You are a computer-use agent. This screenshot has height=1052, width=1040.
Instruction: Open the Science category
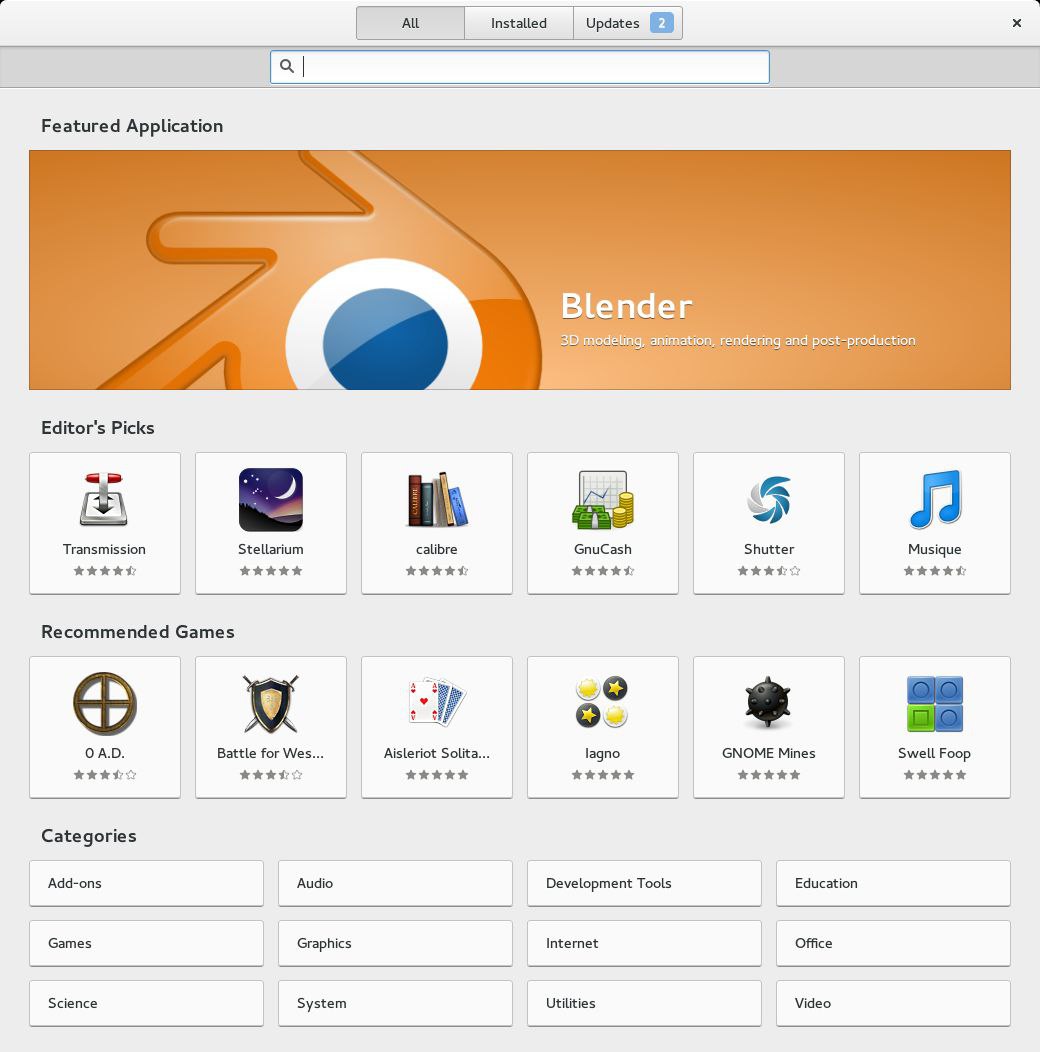coord(146,1004)
